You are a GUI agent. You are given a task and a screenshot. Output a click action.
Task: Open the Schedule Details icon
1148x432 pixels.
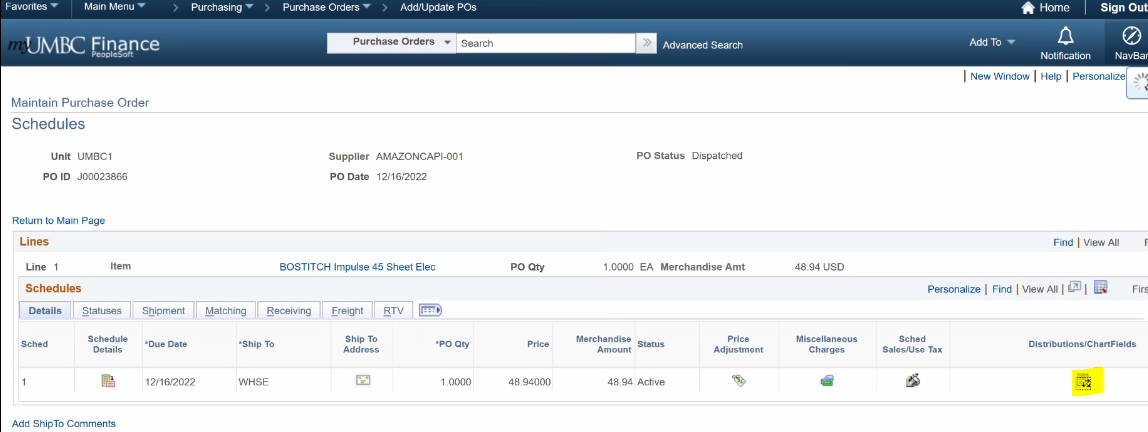[108, 381]
